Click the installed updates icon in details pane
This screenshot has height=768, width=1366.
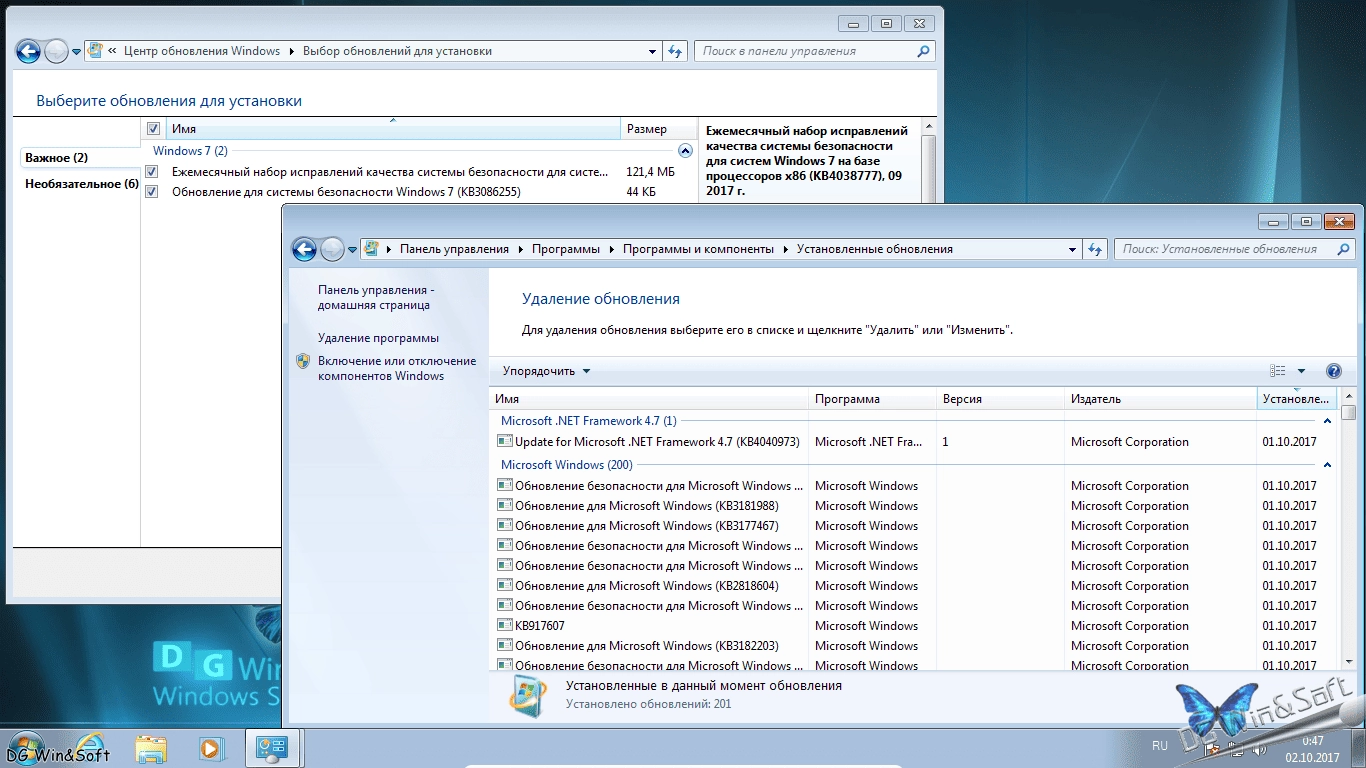pos(528,695)
